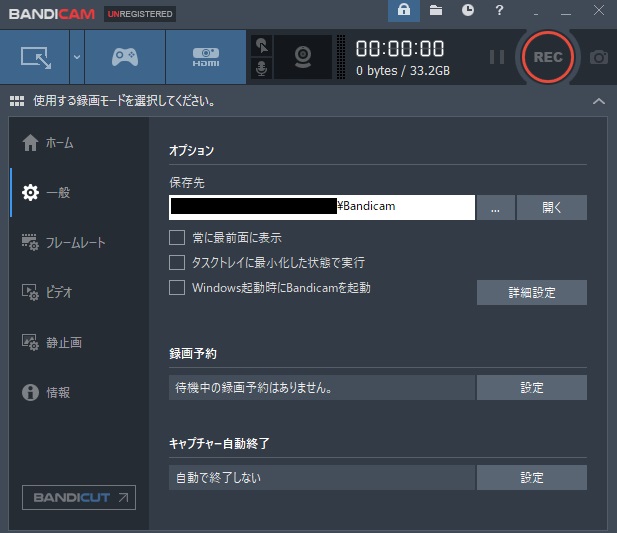
Task: Open the 一般 settings tab
Action: point(79,192)
